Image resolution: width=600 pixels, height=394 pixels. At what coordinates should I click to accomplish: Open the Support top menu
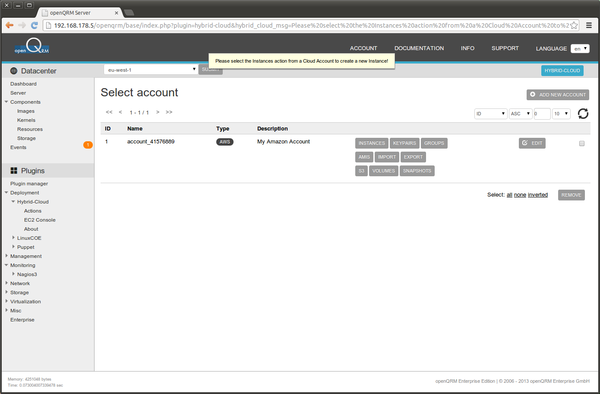tap(505, 48)
